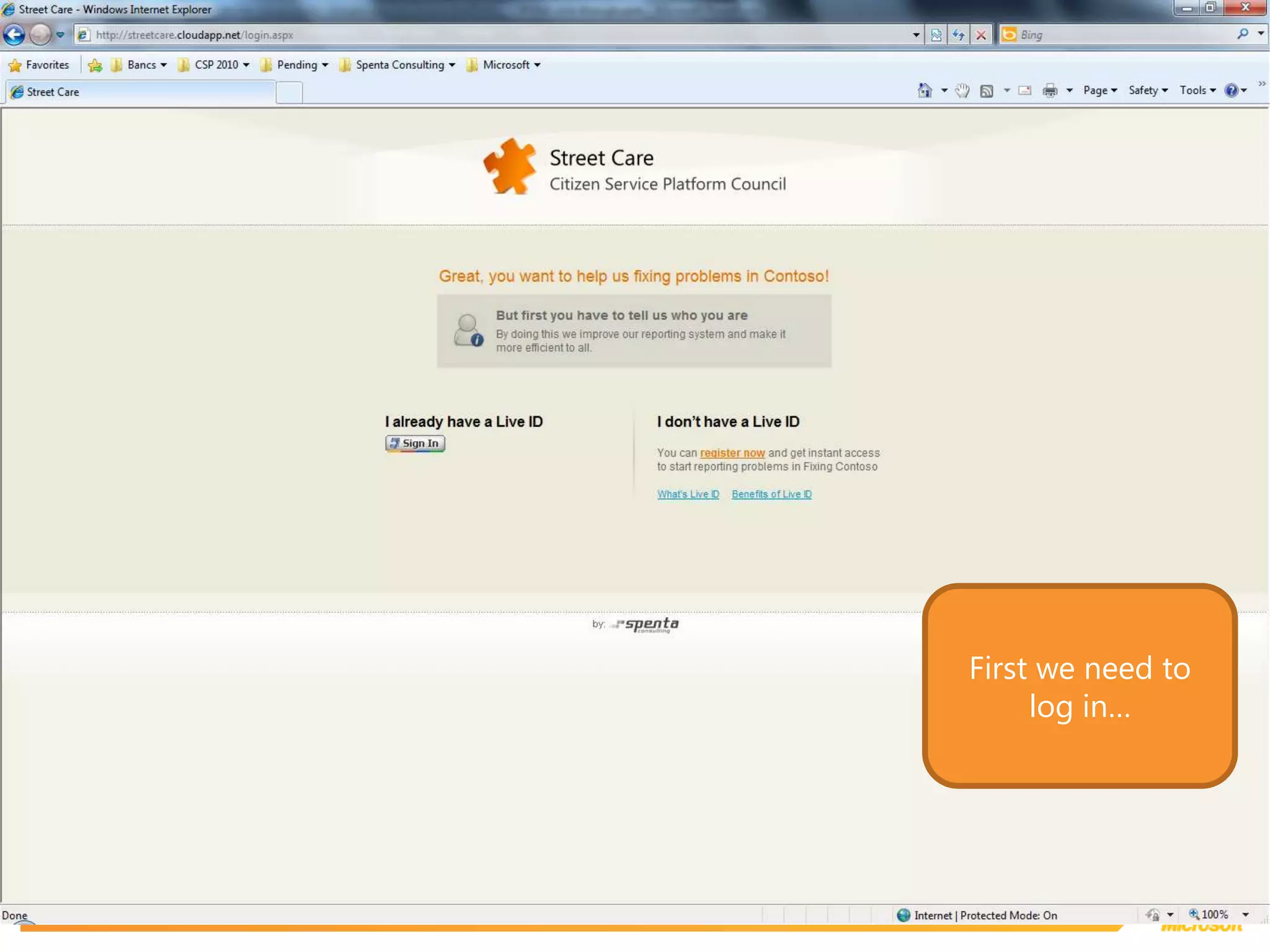Open the Page menu

click(x=1100, y=90)
